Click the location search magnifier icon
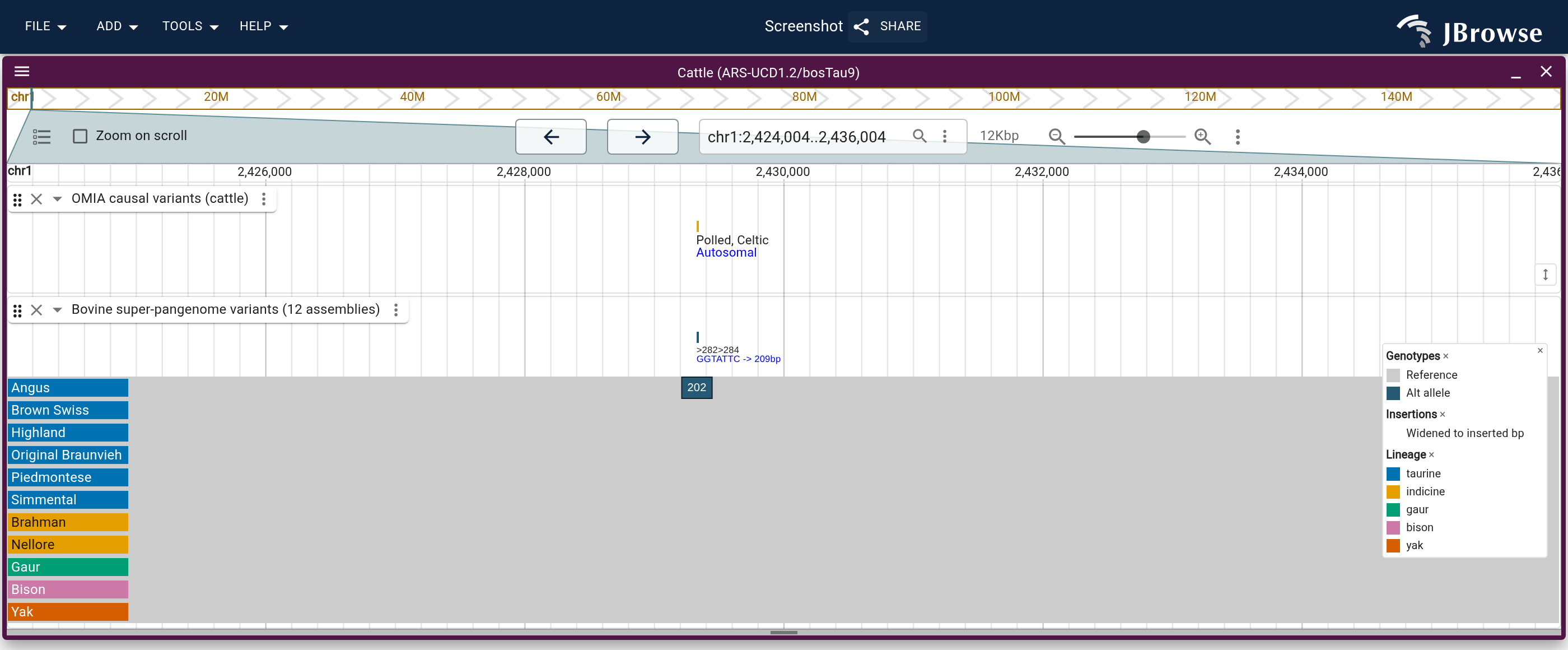The image size is (1568, 650). coord(920,136)
